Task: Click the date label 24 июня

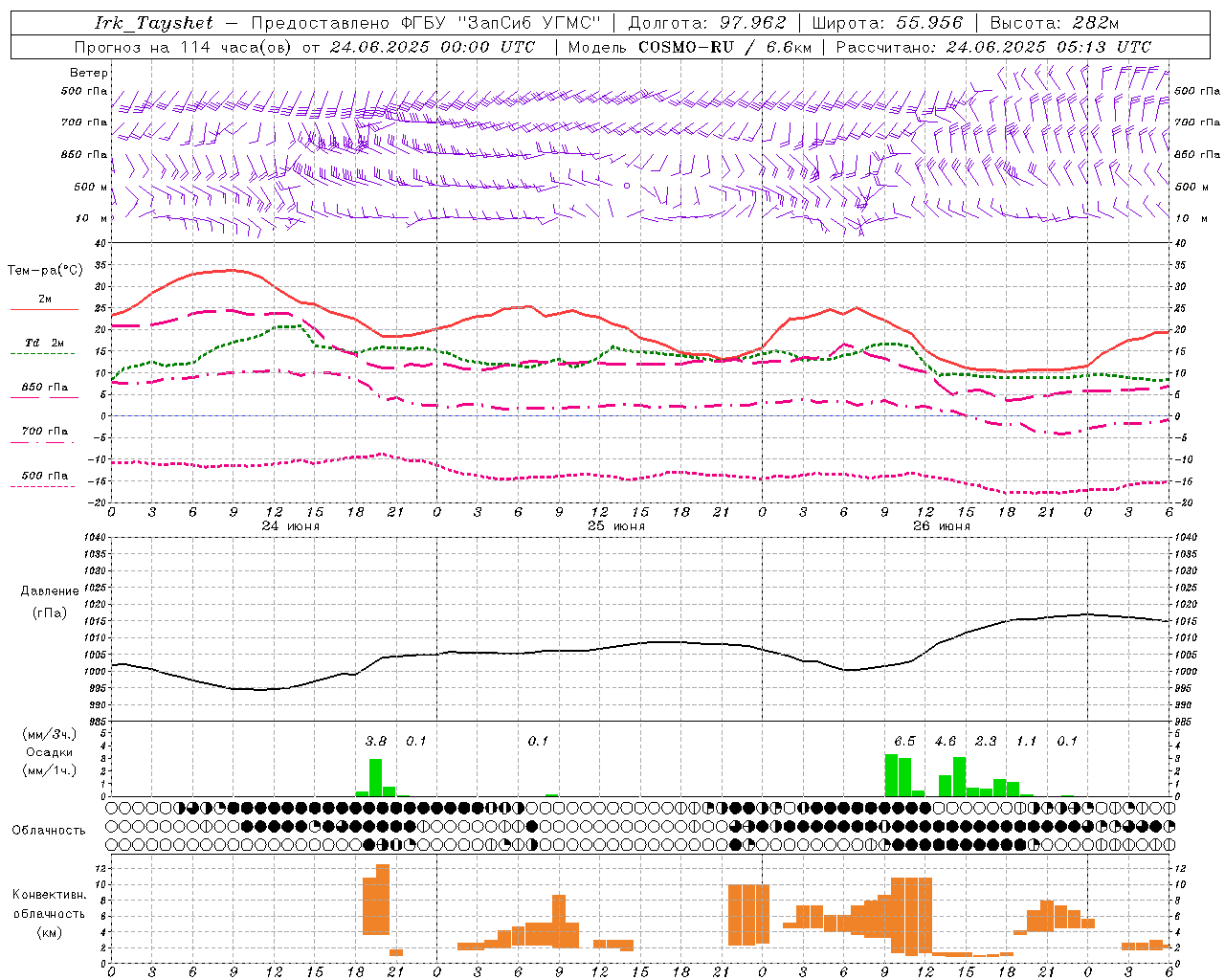Action: [x=291, y=526]
